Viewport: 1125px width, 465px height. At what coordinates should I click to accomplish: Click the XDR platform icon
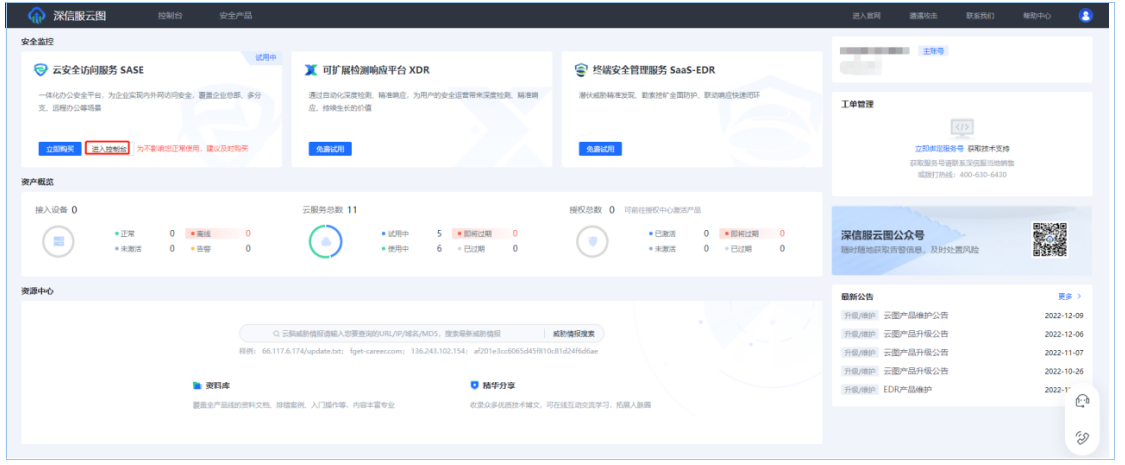pos(311,71)
